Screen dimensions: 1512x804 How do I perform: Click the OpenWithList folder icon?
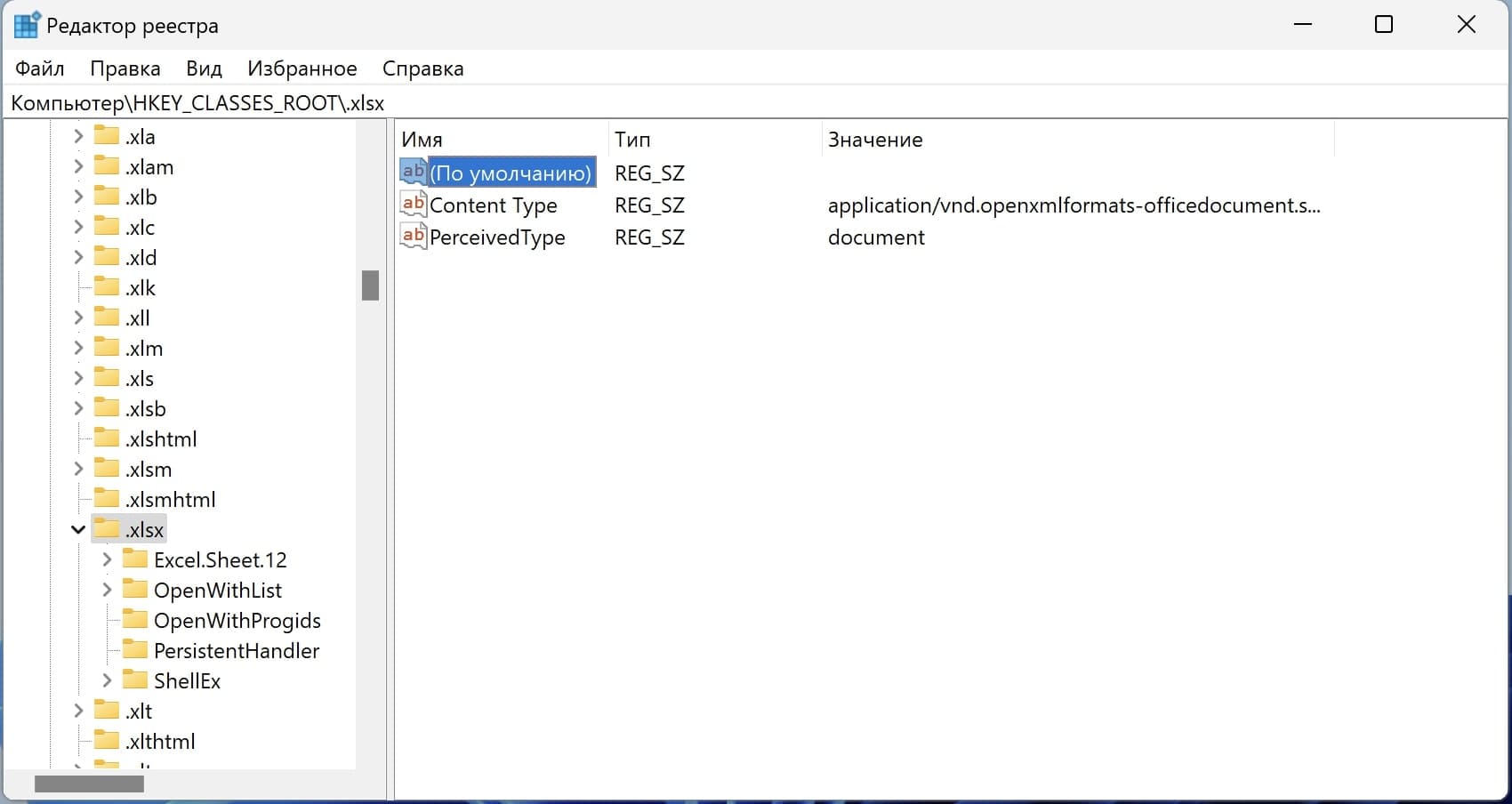click(x=135, y=589)
